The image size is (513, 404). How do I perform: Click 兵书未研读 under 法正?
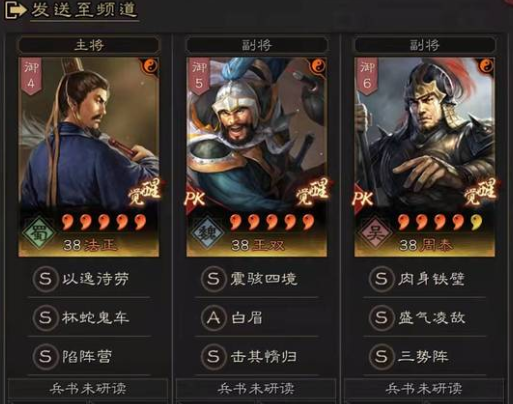[88, 388]
